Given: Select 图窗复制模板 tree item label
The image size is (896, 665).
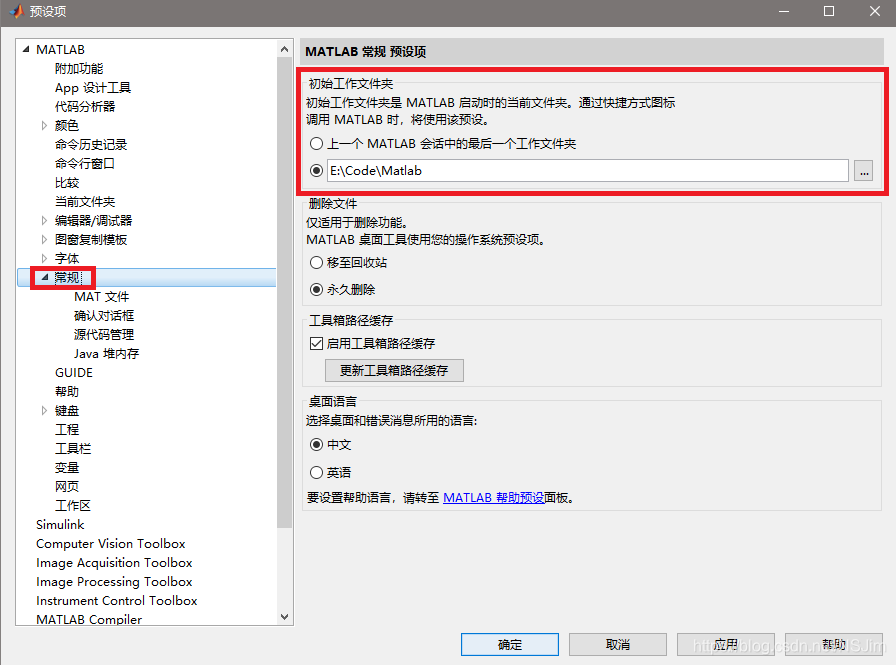Looking at the screenshot, I should pos(91,239).
